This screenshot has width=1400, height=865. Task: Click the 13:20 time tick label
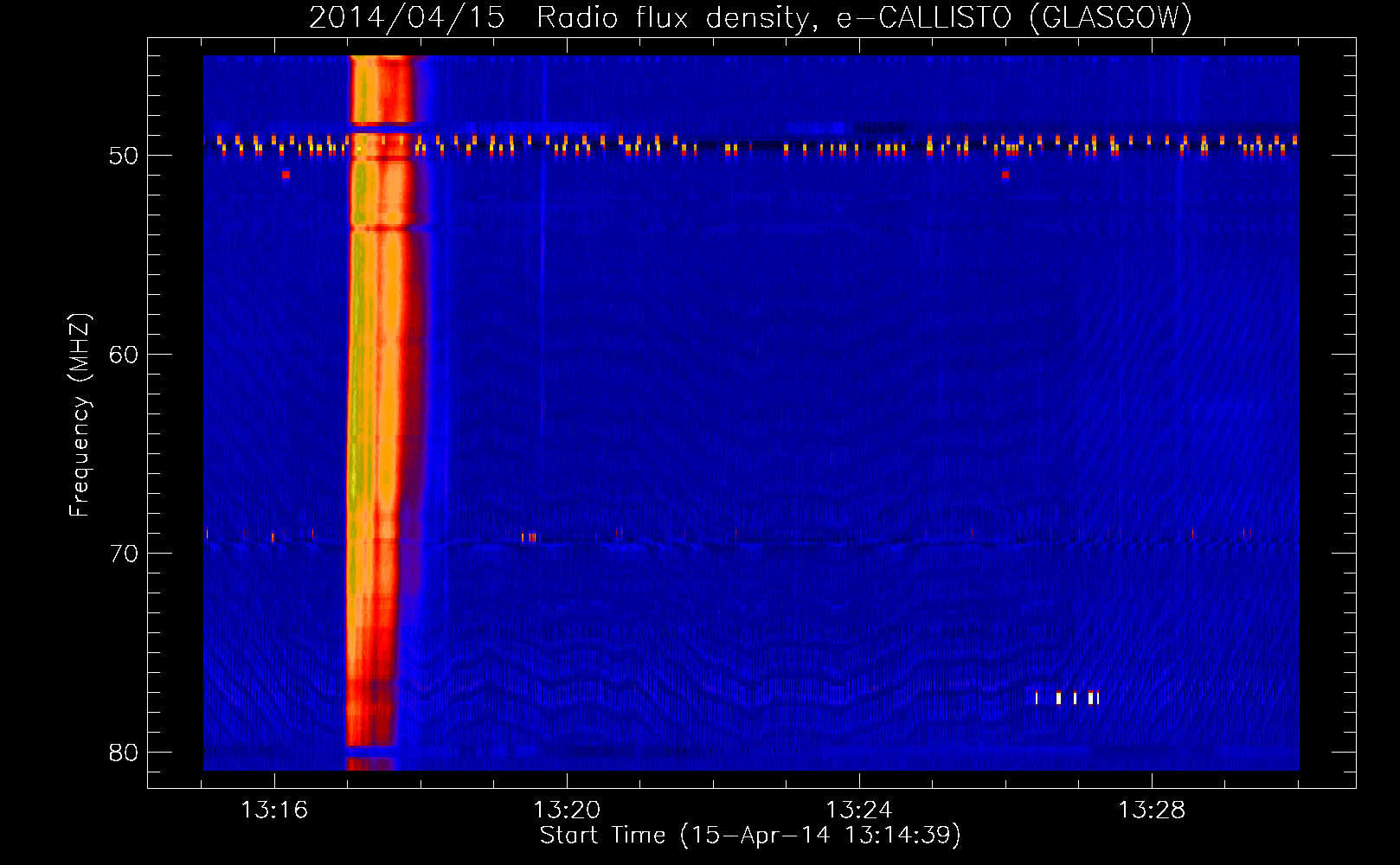point(567,810)
